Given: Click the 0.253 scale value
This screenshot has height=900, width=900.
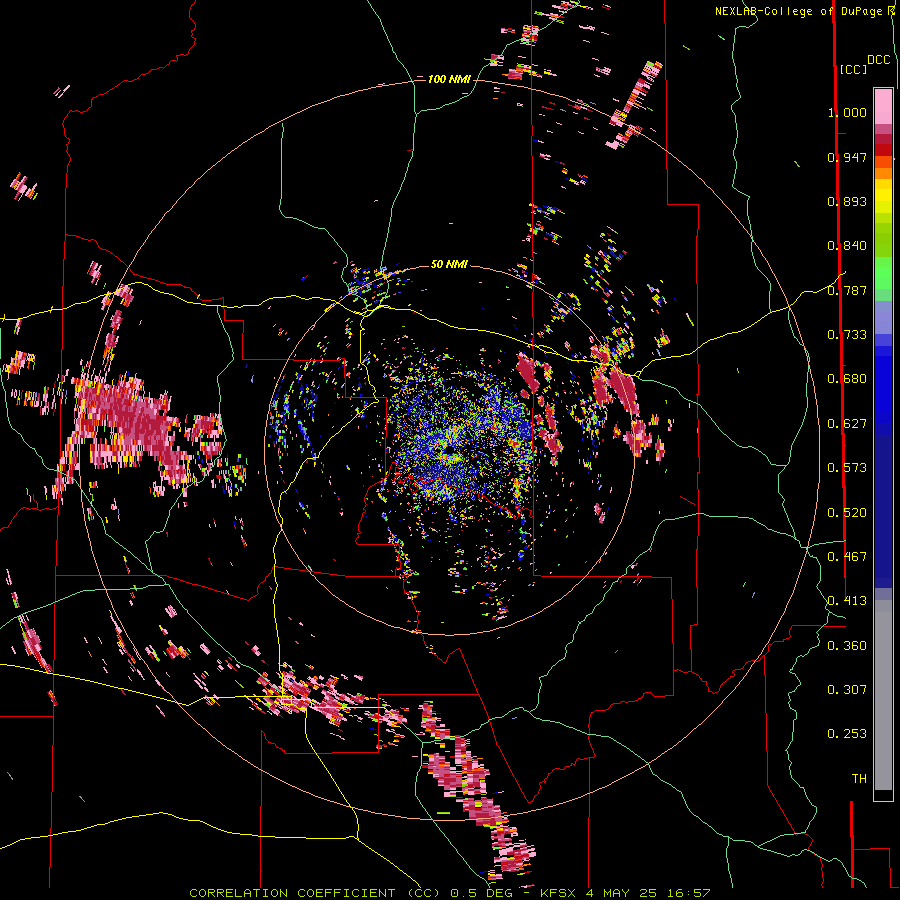Looking at the screenshot, I should point(847,734).
